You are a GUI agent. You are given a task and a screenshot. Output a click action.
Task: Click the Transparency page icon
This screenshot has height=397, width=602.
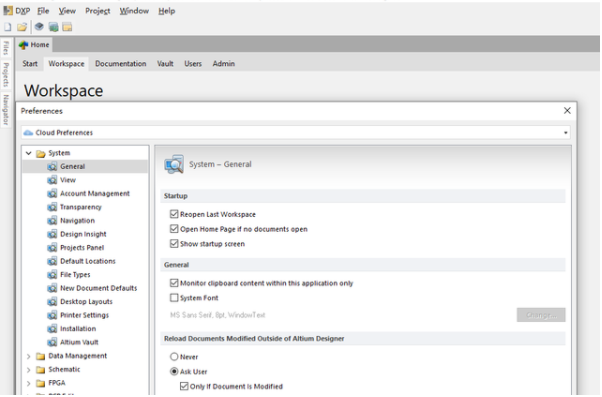[52, 207]
